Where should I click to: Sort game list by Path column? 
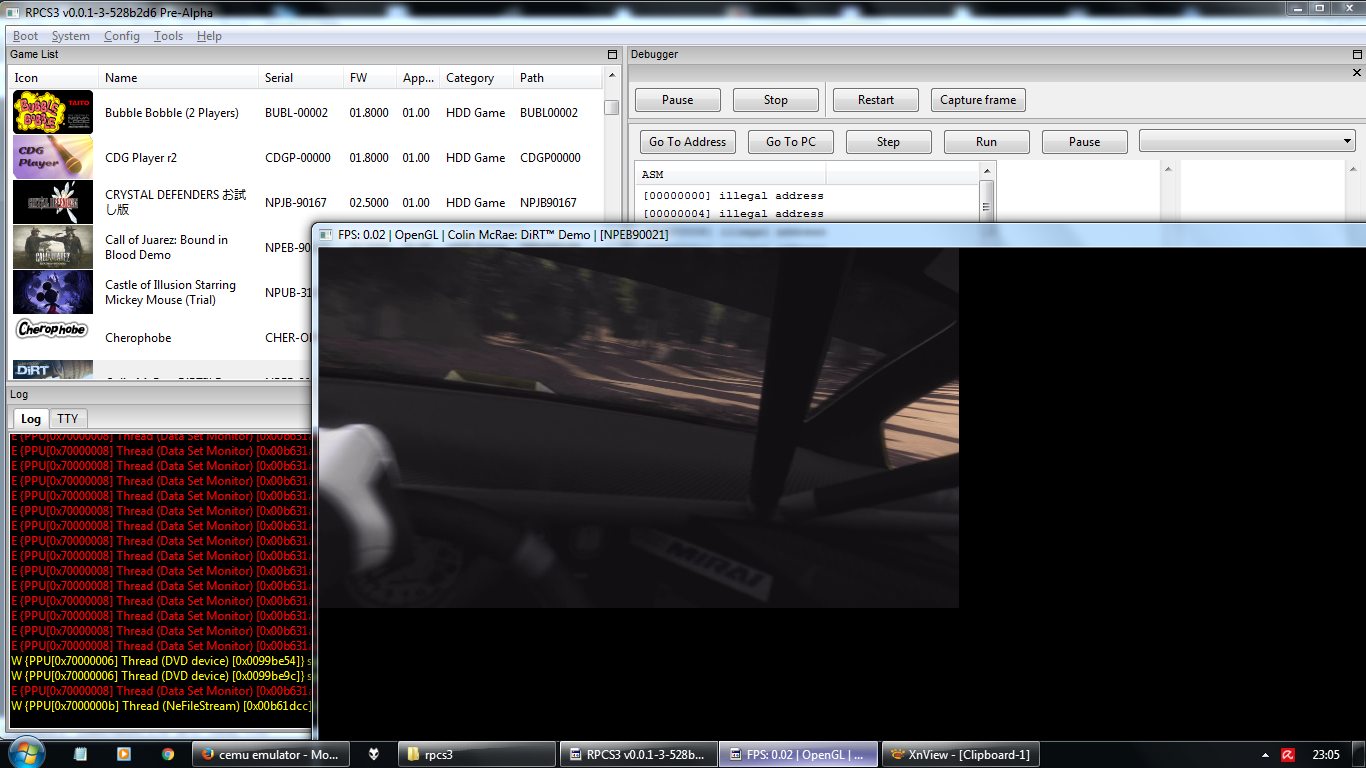pyautogui.click(x=557, y=78)
